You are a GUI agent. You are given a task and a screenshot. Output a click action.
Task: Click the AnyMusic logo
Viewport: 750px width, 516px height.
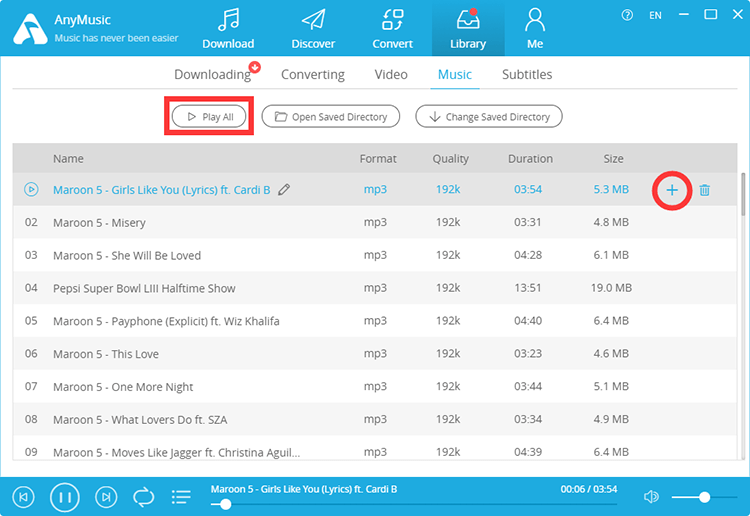point(30,29)
